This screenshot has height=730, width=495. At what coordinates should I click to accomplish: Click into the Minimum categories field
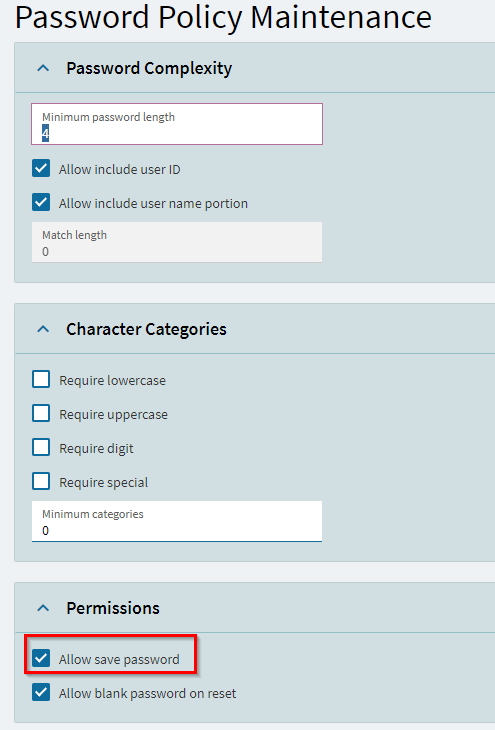(177, 521)
